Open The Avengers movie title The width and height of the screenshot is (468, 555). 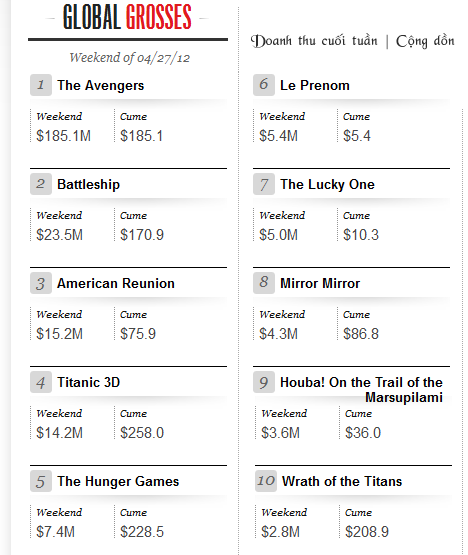[x=101, y=86]
